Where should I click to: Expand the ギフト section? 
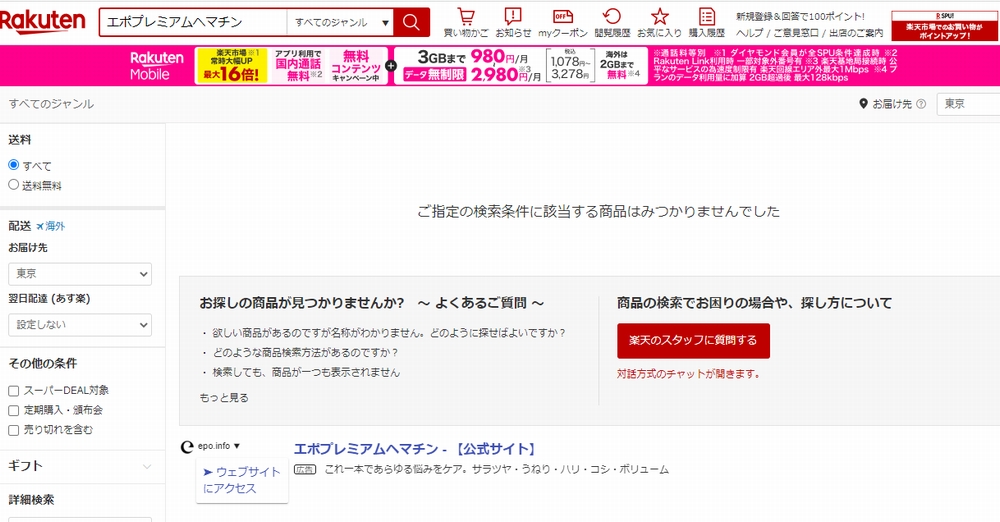coord(82,466)
